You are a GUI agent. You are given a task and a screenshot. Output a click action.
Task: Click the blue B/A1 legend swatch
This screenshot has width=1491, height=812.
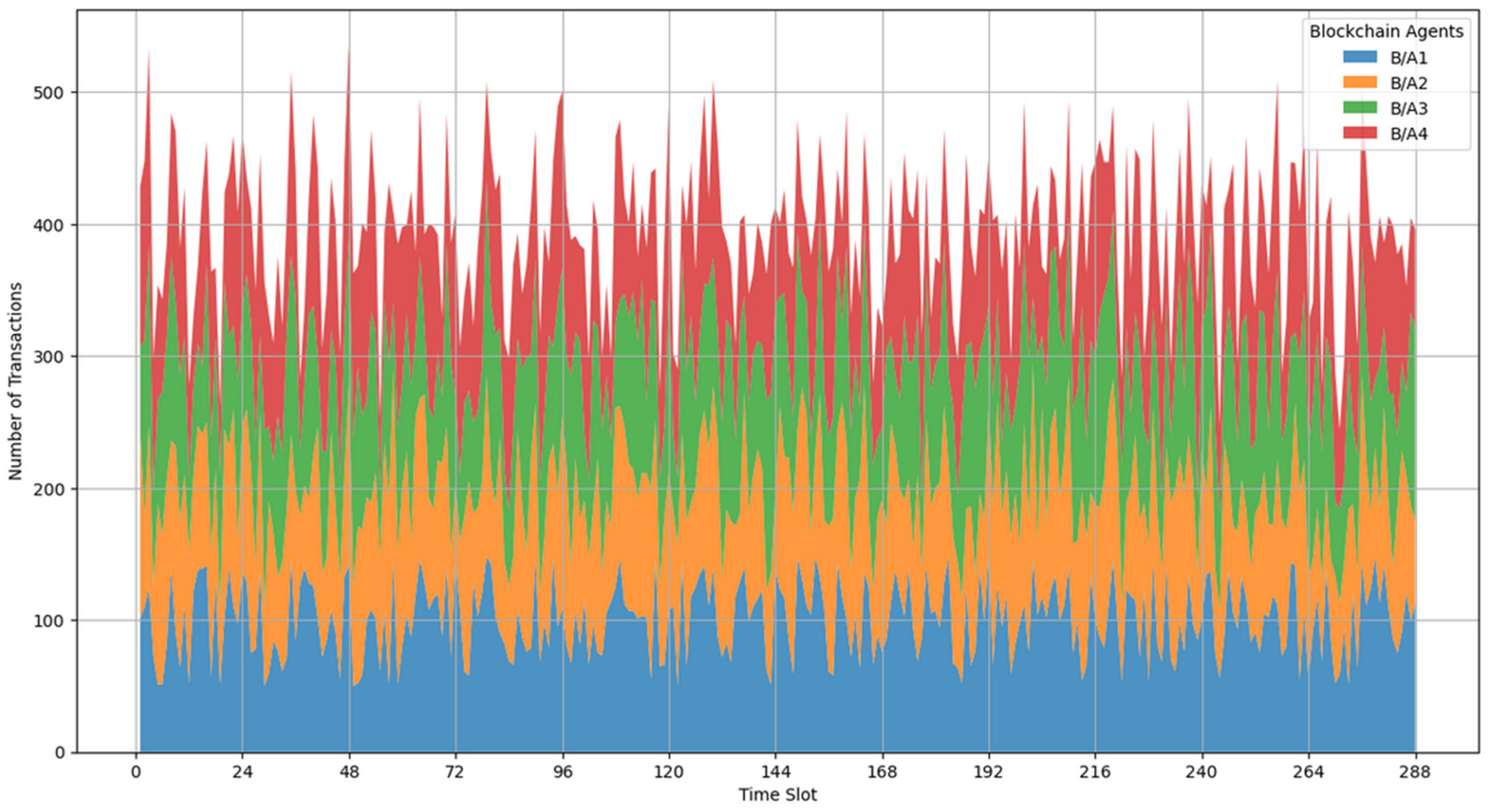1360,57
